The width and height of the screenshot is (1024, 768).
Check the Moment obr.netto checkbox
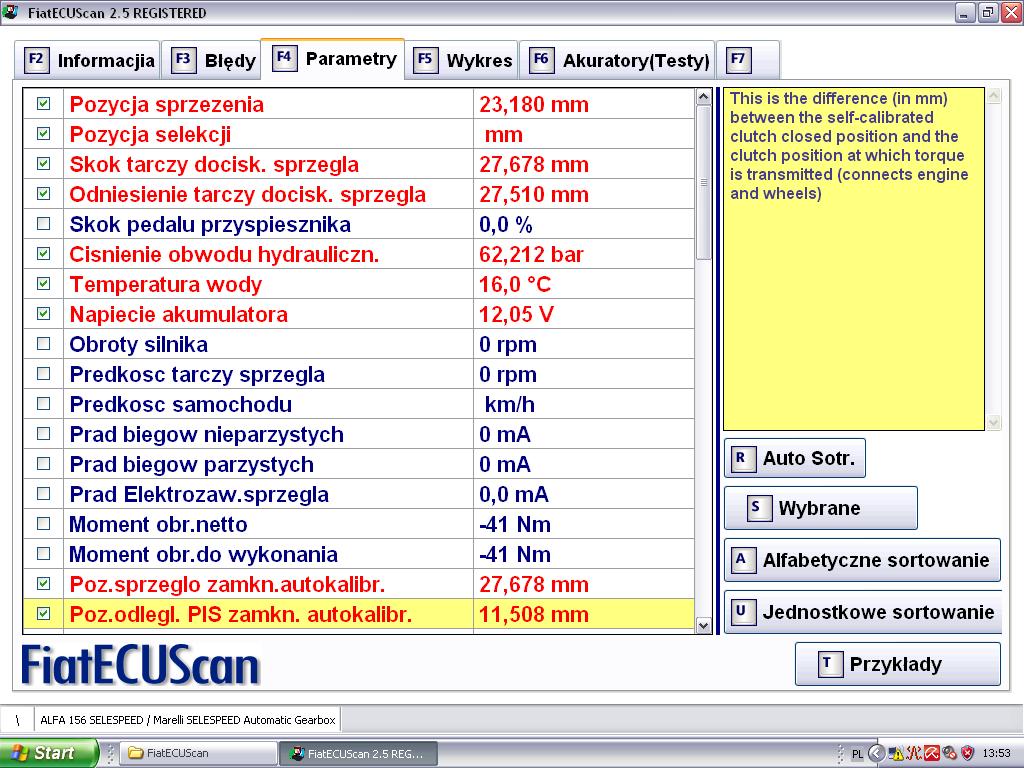pyautogui.click(x=43, y=524)
